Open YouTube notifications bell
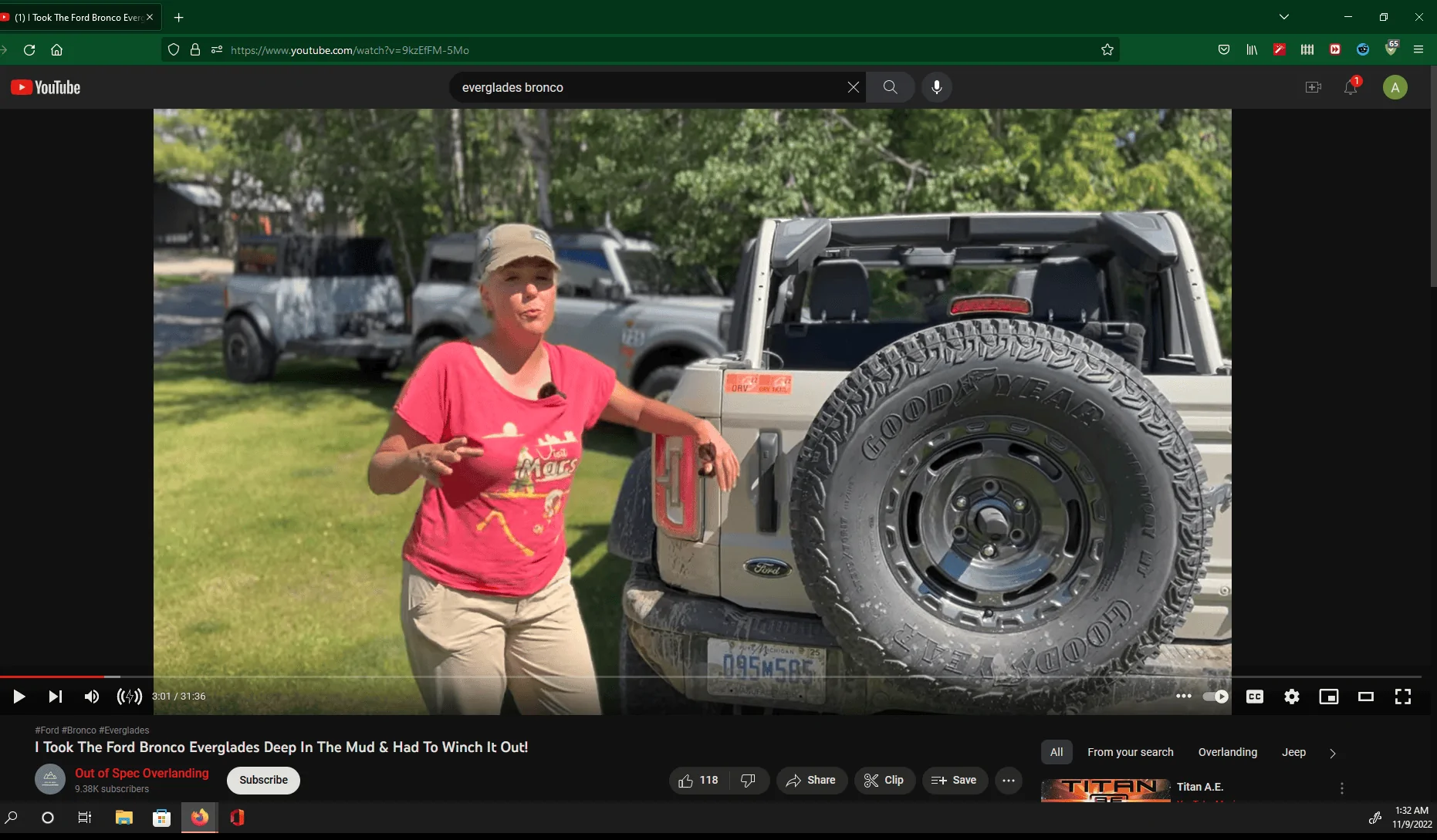The image size is (1437, 840). 1351,87
